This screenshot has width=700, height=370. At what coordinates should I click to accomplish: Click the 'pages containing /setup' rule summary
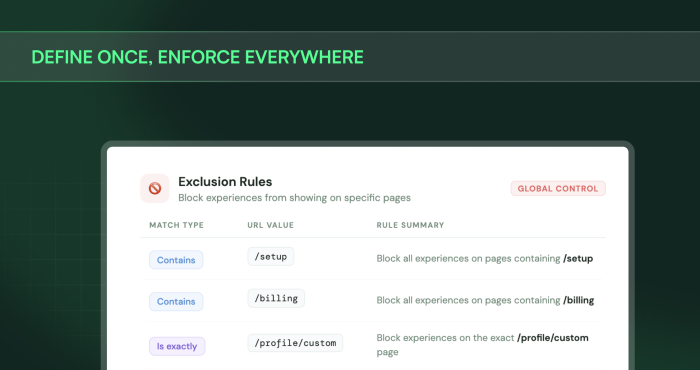[x=485, y=258]
